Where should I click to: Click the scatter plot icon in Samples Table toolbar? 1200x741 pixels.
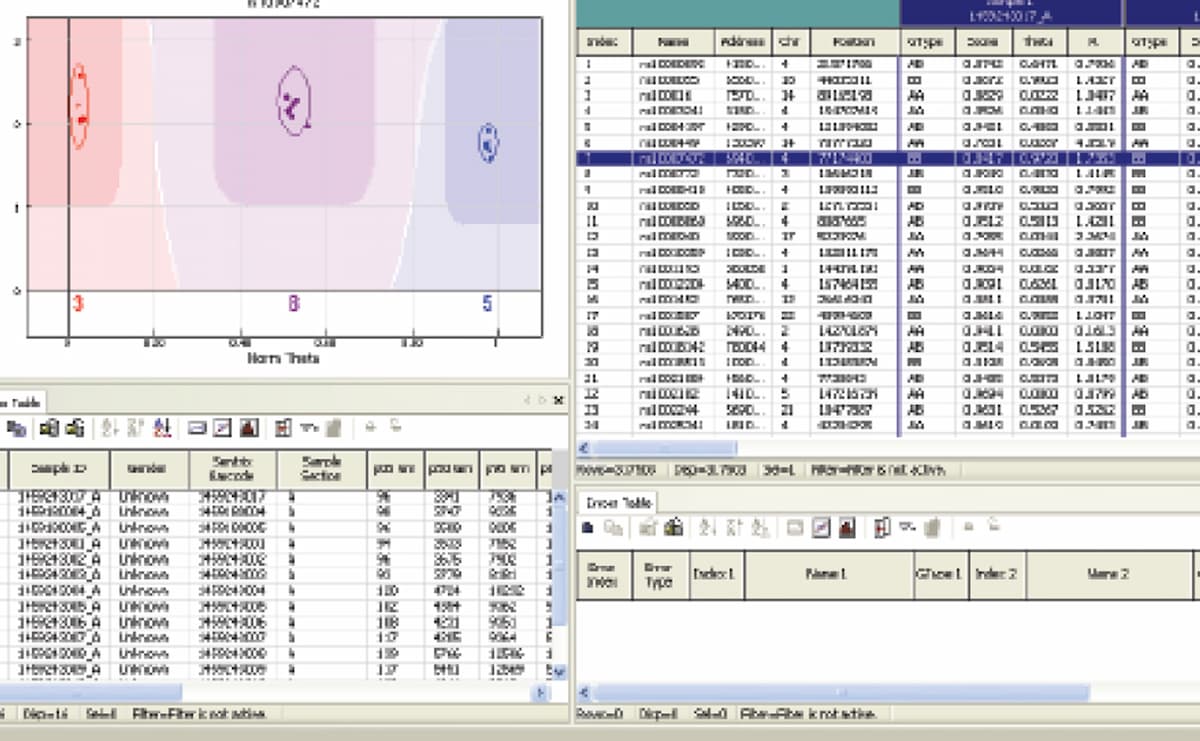tap(221, 428)
